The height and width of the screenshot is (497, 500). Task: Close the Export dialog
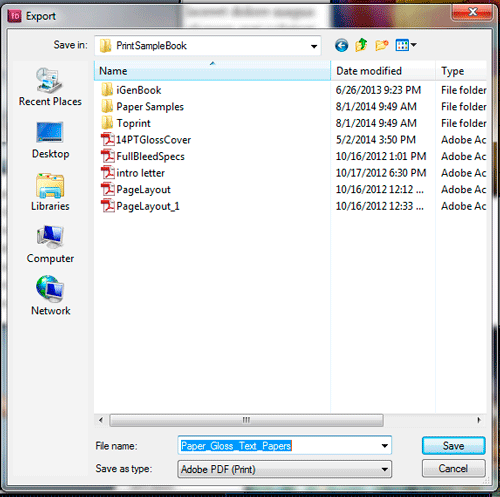473,12
